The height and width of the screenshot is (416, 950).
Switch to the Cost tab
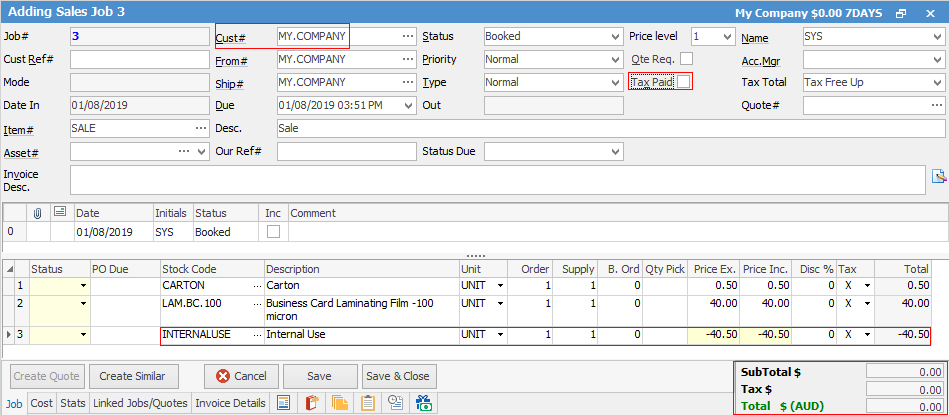pos(42,403)
